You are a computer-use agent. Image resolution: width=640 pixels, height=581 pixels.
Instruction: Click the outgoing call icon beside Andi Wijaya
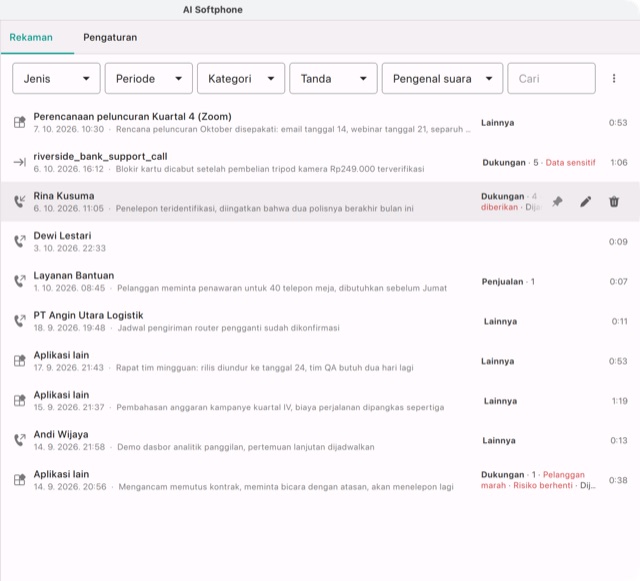tap(20, 440)
